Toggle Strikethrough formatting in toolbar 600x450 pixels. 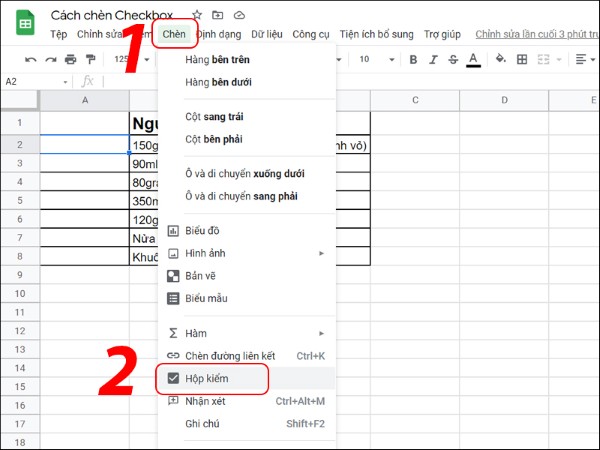pos(451,60)
